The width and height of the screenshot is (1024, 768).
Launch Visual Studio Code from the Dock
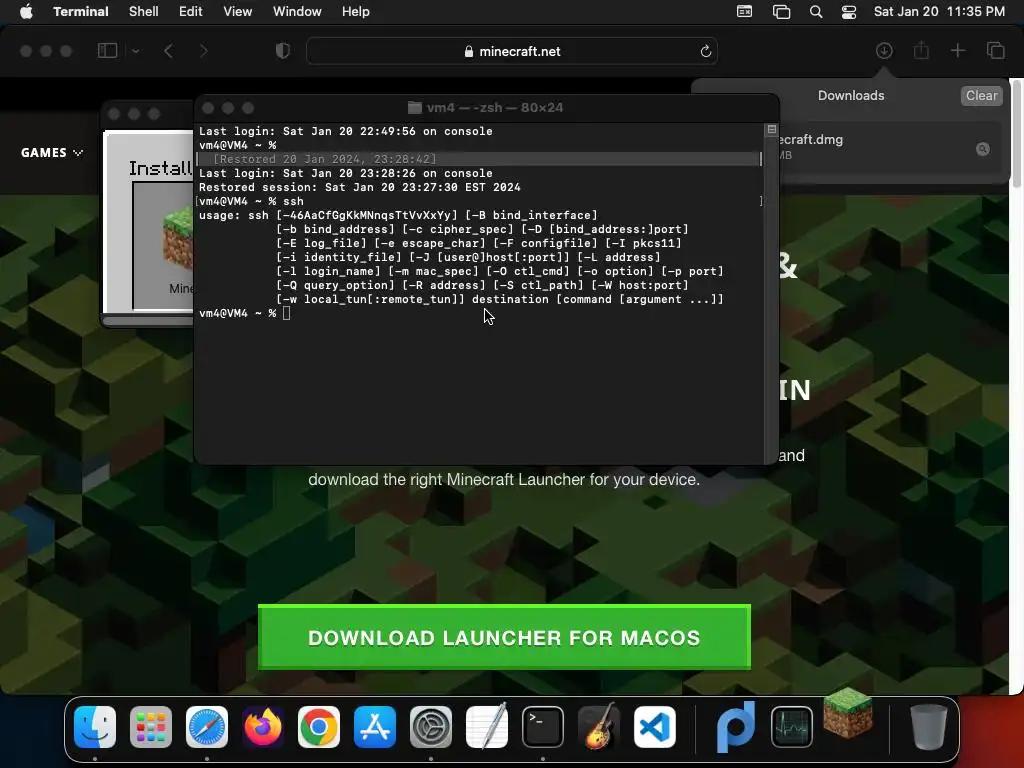[655, 727]
